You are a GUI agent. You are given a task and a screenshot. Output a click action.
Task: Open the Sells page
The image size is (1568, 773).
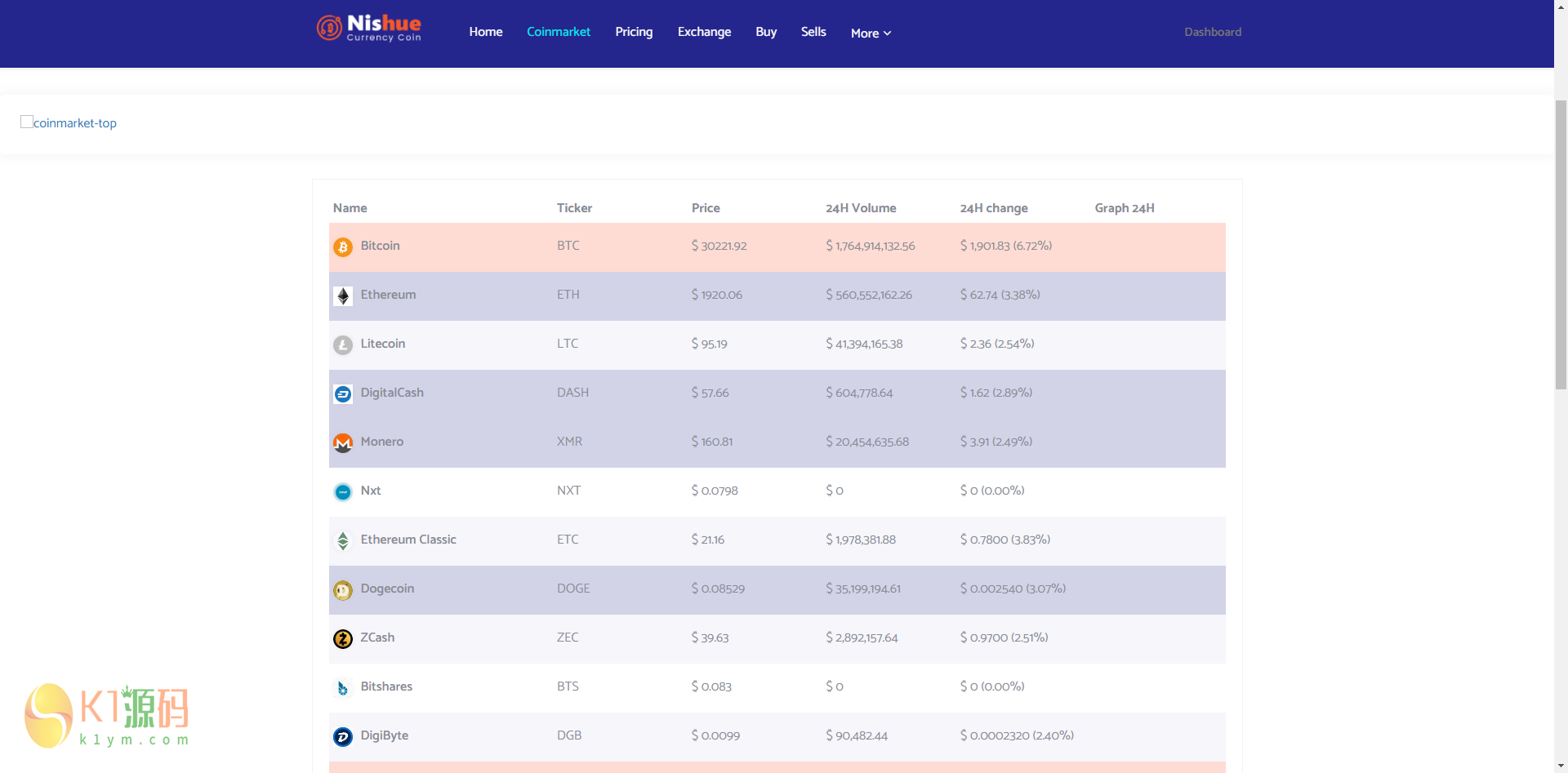coord(813,32)
